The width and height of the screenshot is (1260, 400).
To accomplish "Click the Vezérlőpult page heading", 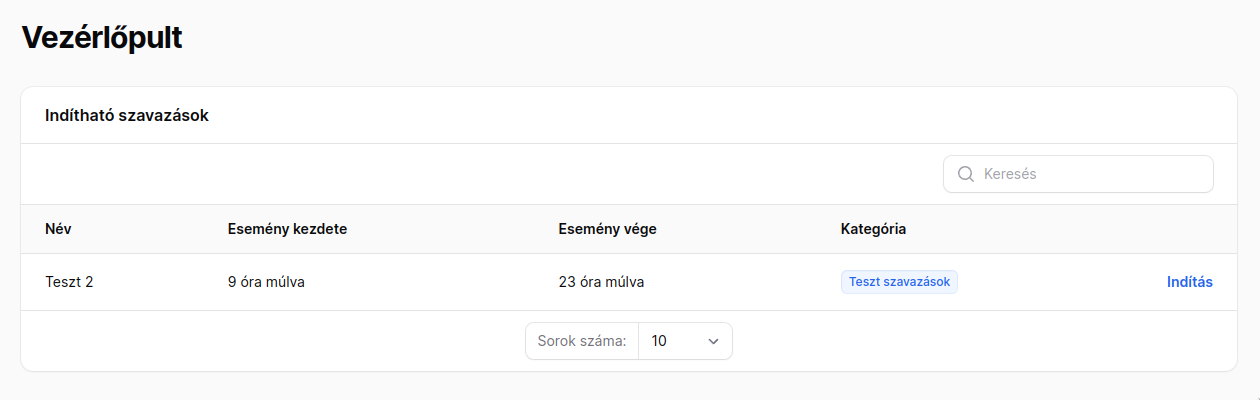I will (102, 37).
